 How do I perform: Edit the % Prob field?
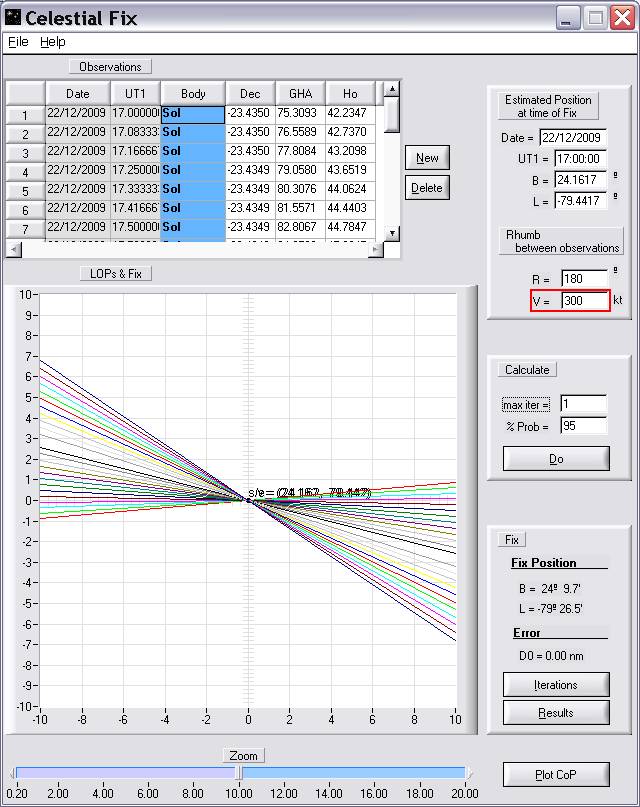[582, 426]
